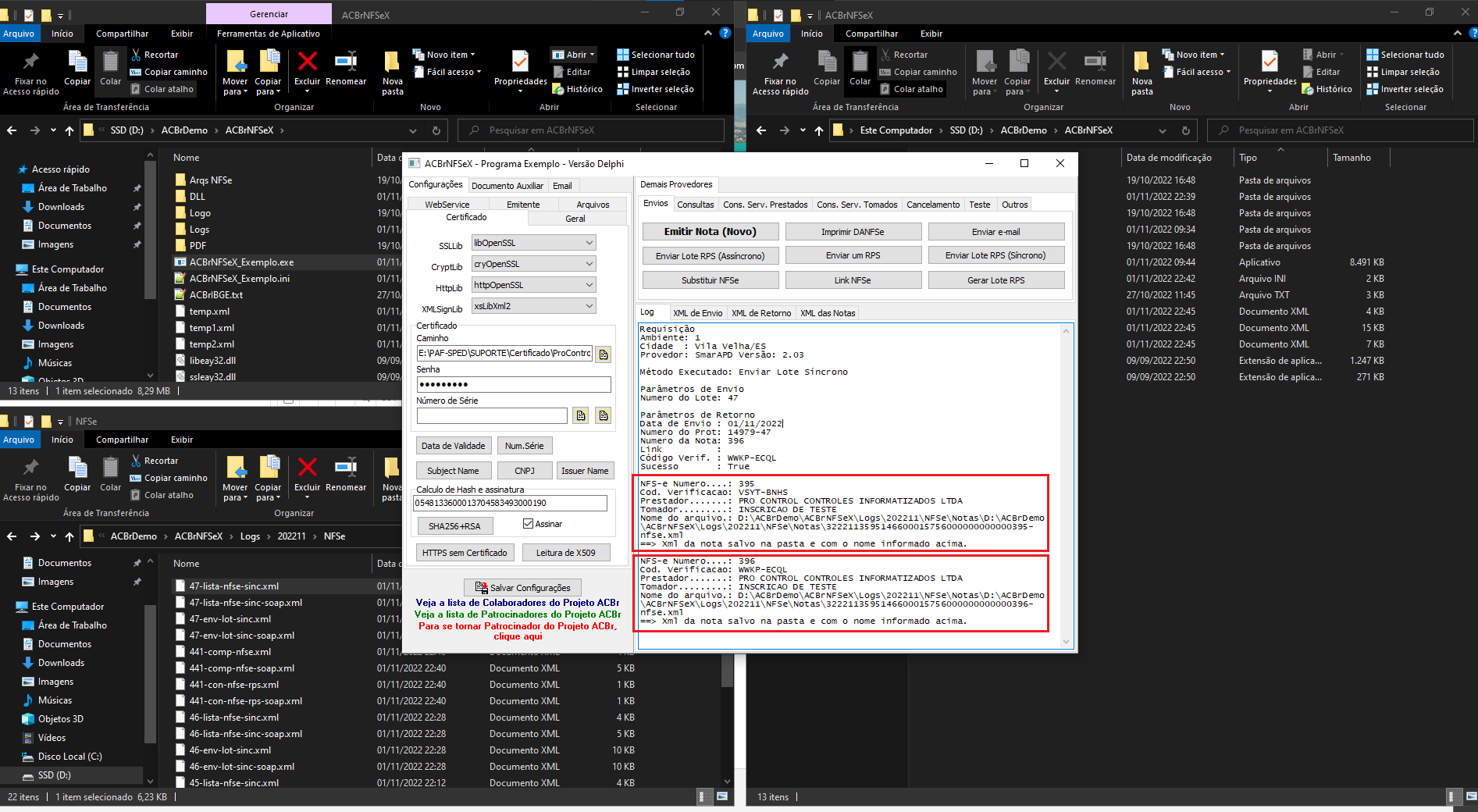Open Compartilhar ribbon tab in top-left Explorer

122,34
